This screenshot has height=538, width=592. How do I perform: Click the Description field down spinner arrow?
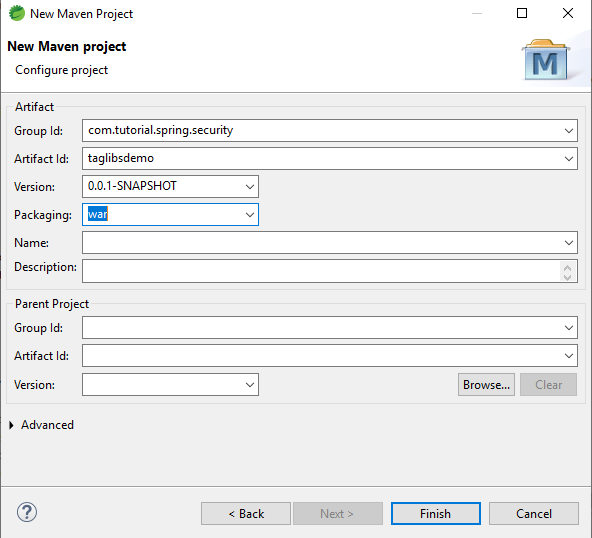[x=567, y=277]
